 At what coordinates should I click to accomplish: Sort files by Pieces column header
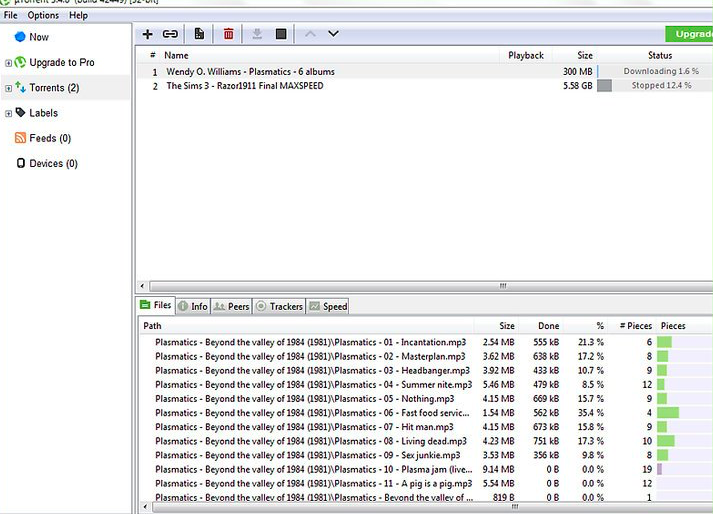(673, 326)
